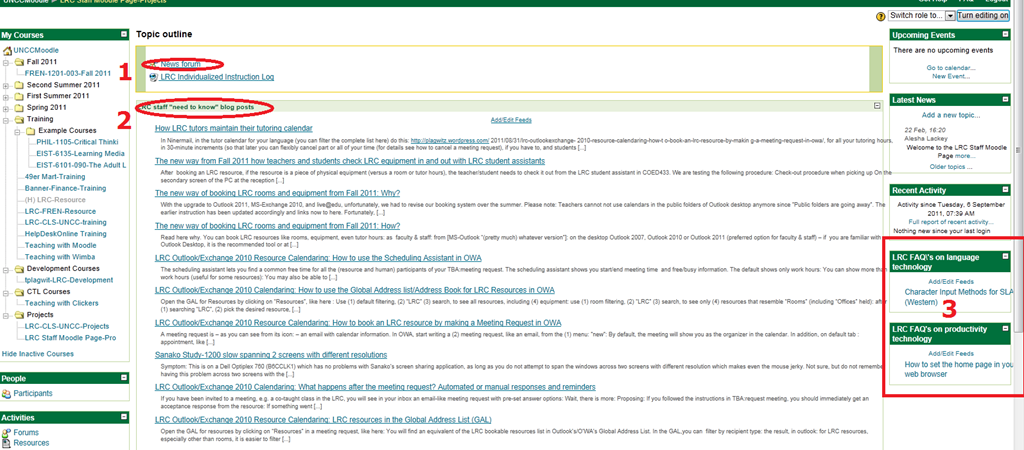Expand the Second Summer 2011 folder
This screenshot has width=1024, height=450.
[x=6, y=85]
